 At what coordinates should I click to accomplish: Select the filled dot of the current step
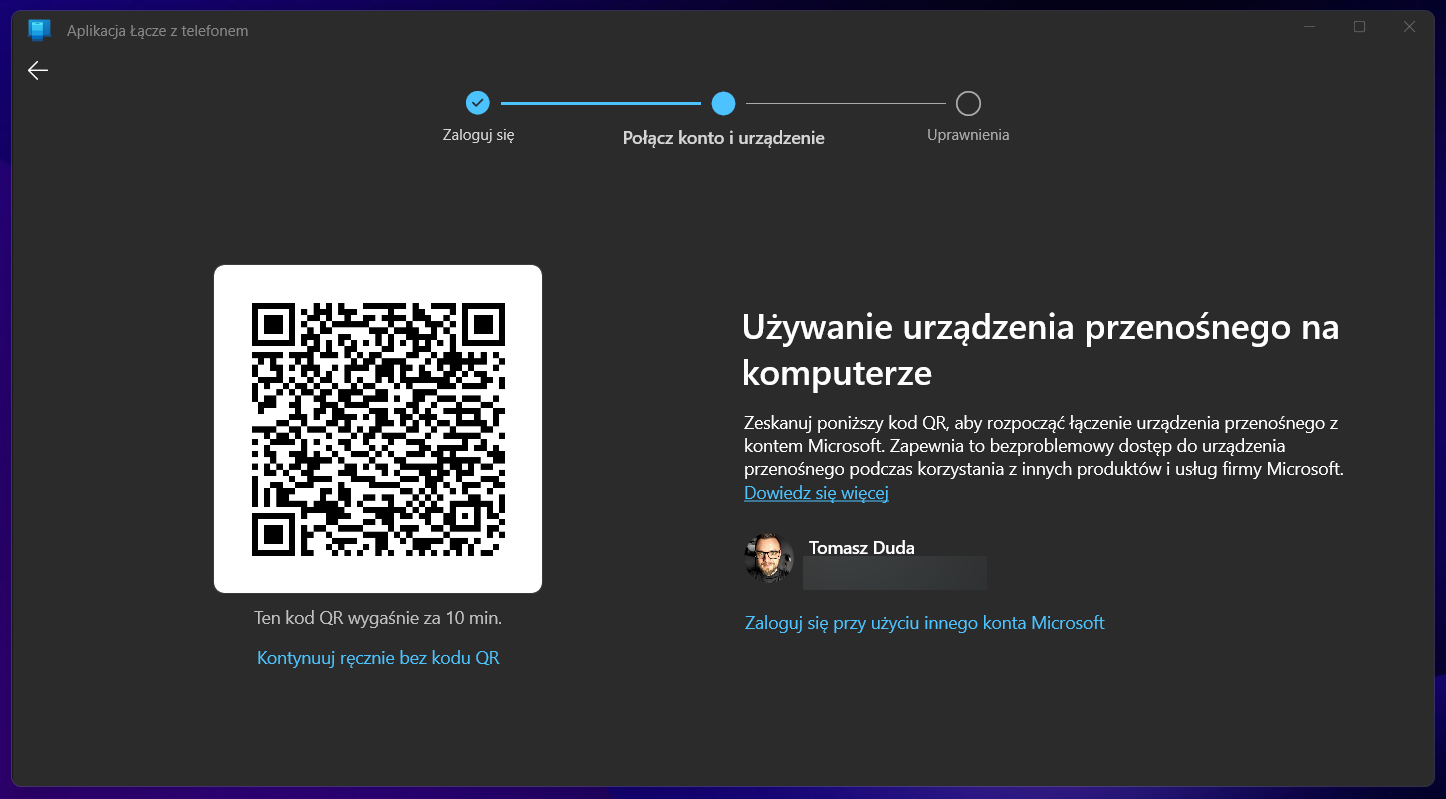point(723,103)
